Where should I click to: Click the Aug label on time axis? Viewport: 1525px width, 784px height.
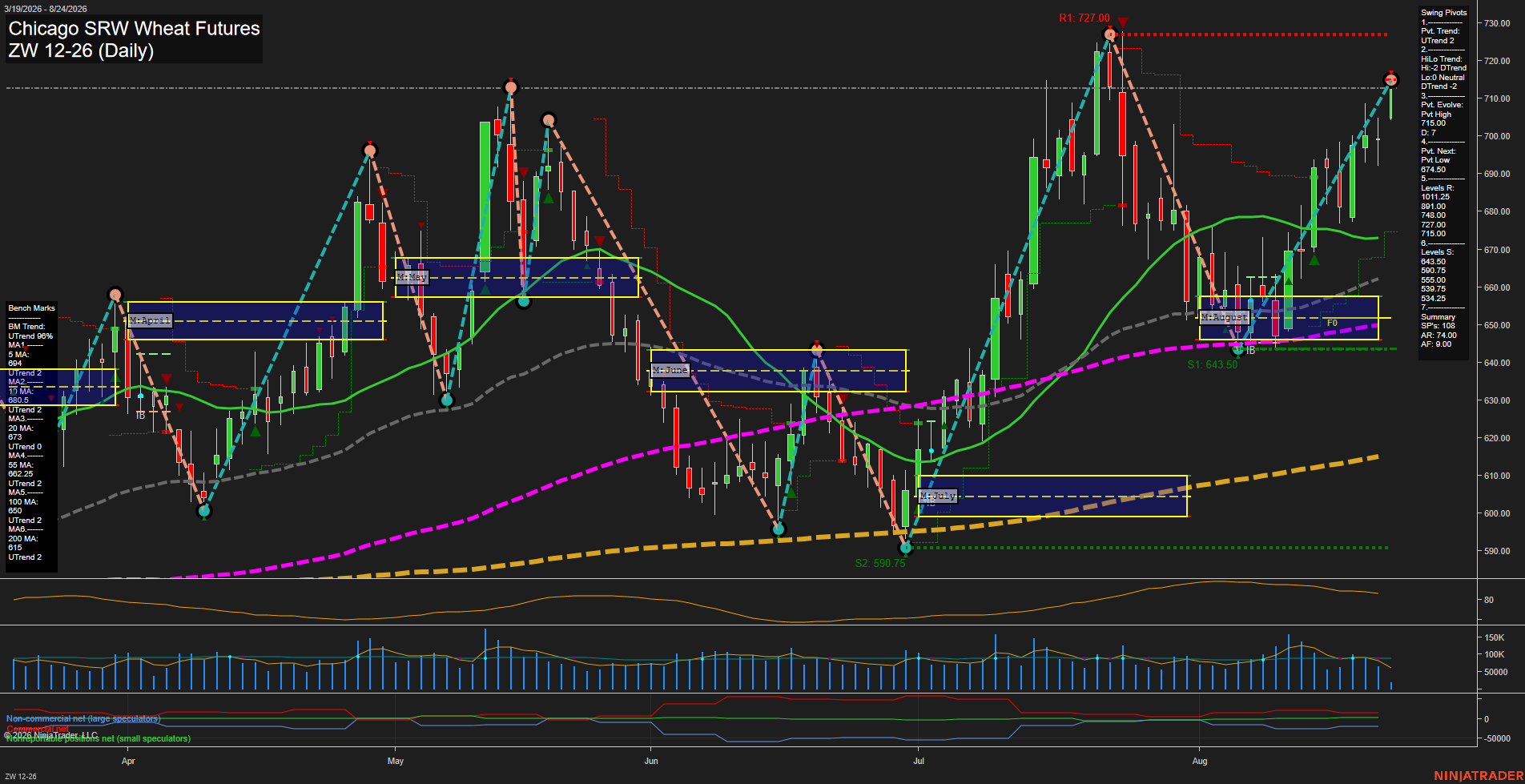point(1200,761)
